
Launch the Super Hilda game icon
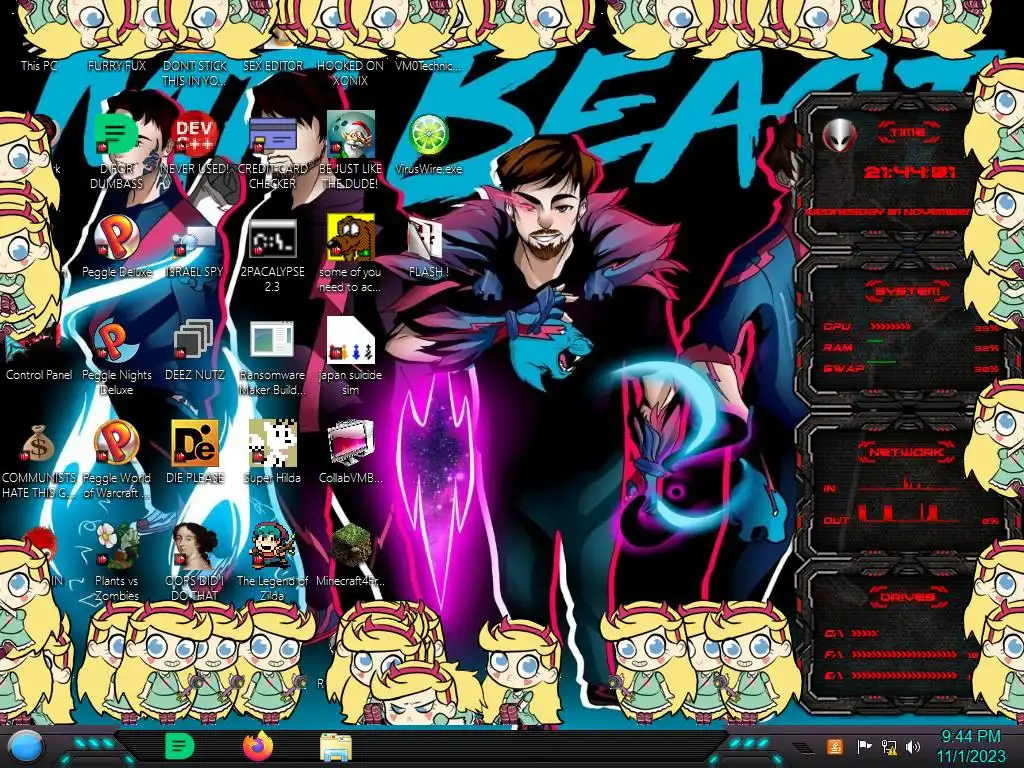click(272, 443)
